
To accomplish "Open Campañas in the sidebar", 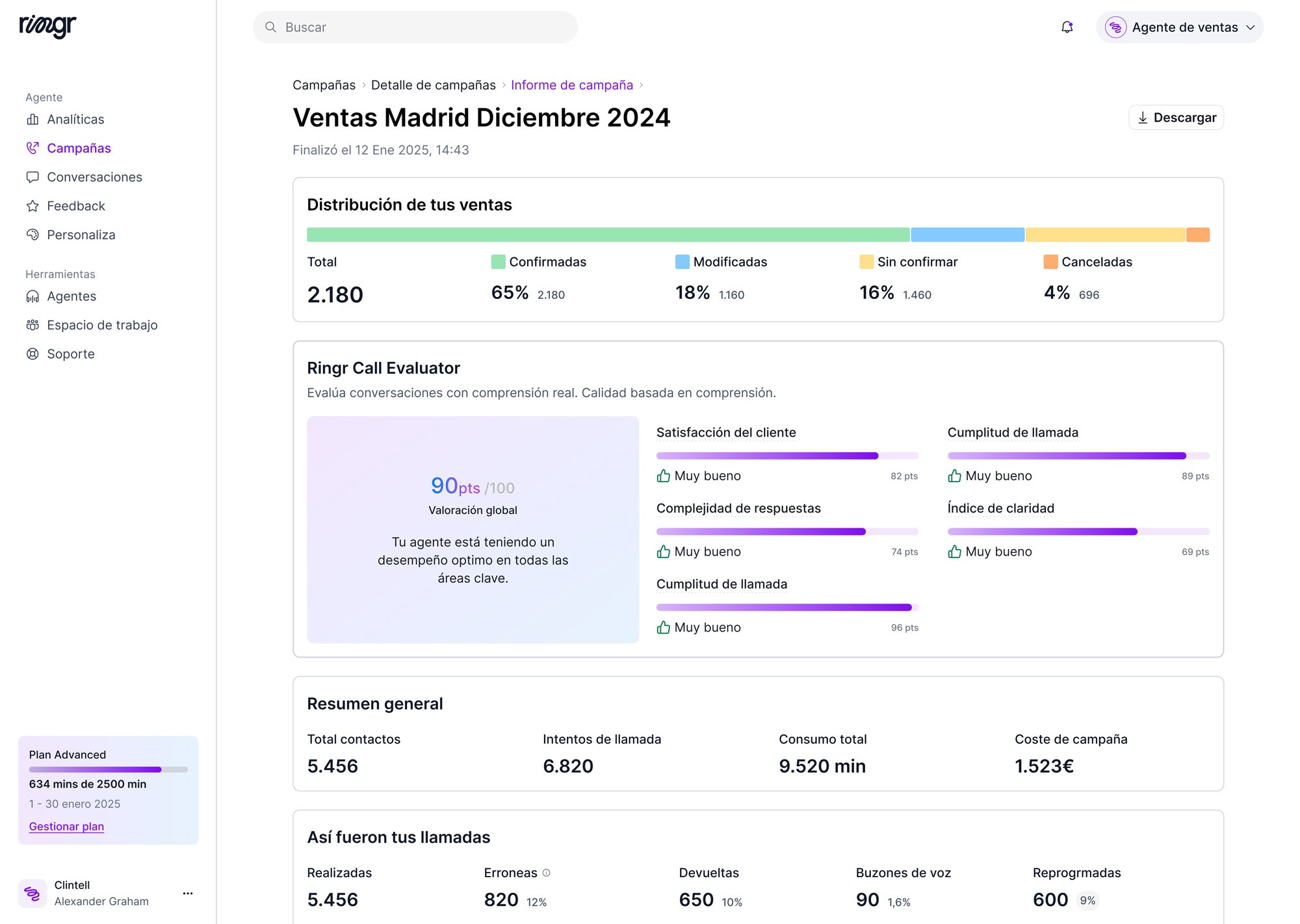I will [x=79, y=148].
